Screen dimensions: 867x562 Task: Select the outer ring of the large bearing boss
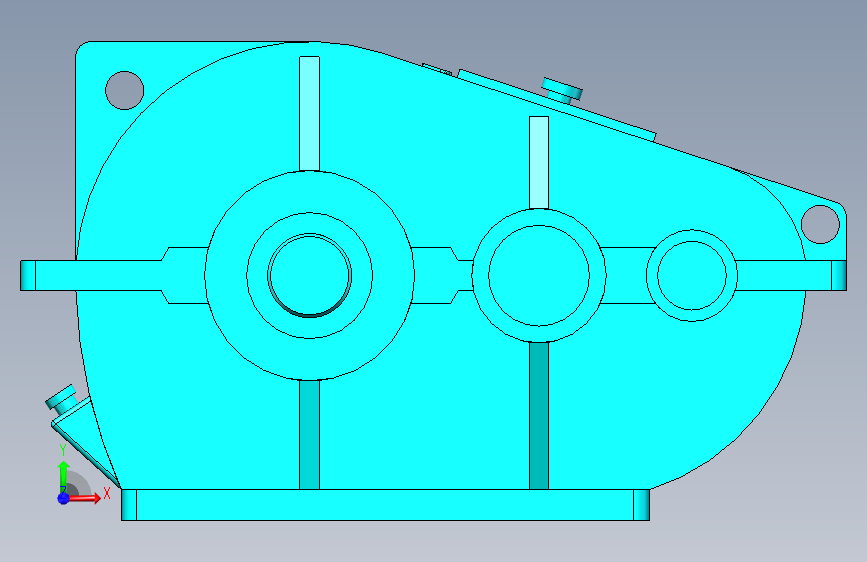point(227,275)
